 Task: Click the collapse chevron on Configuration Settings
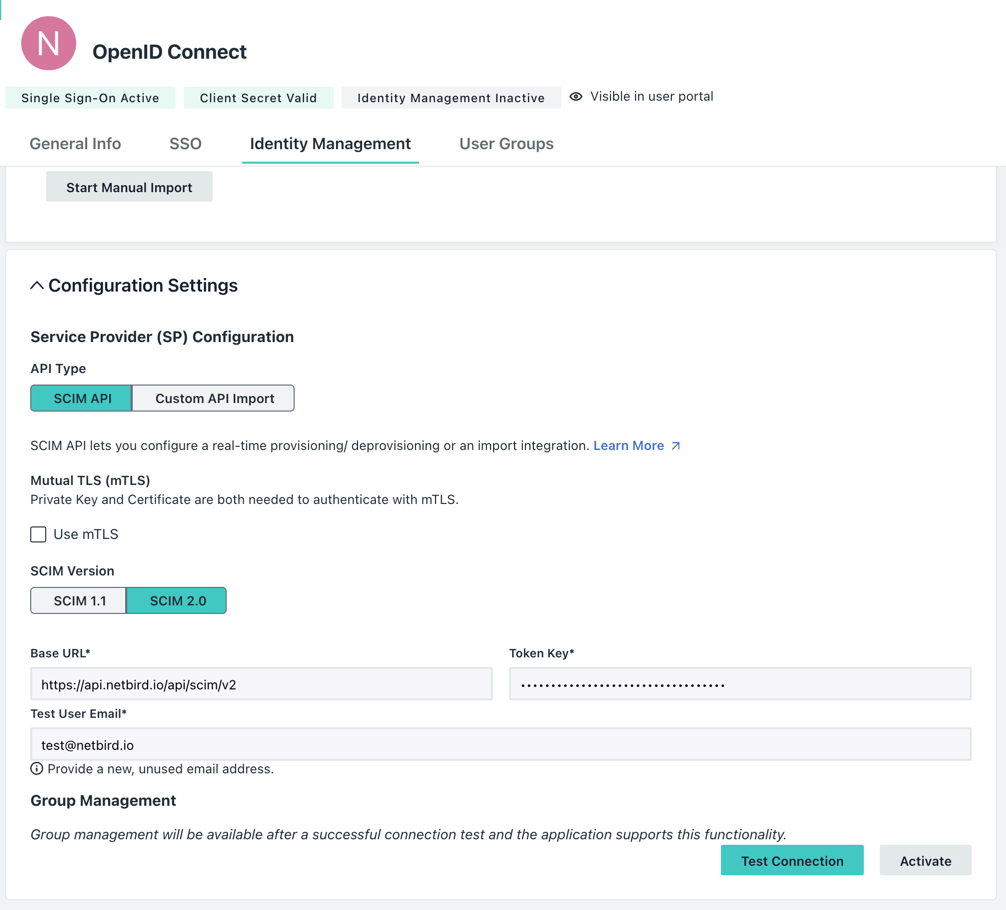click(37, 284)
